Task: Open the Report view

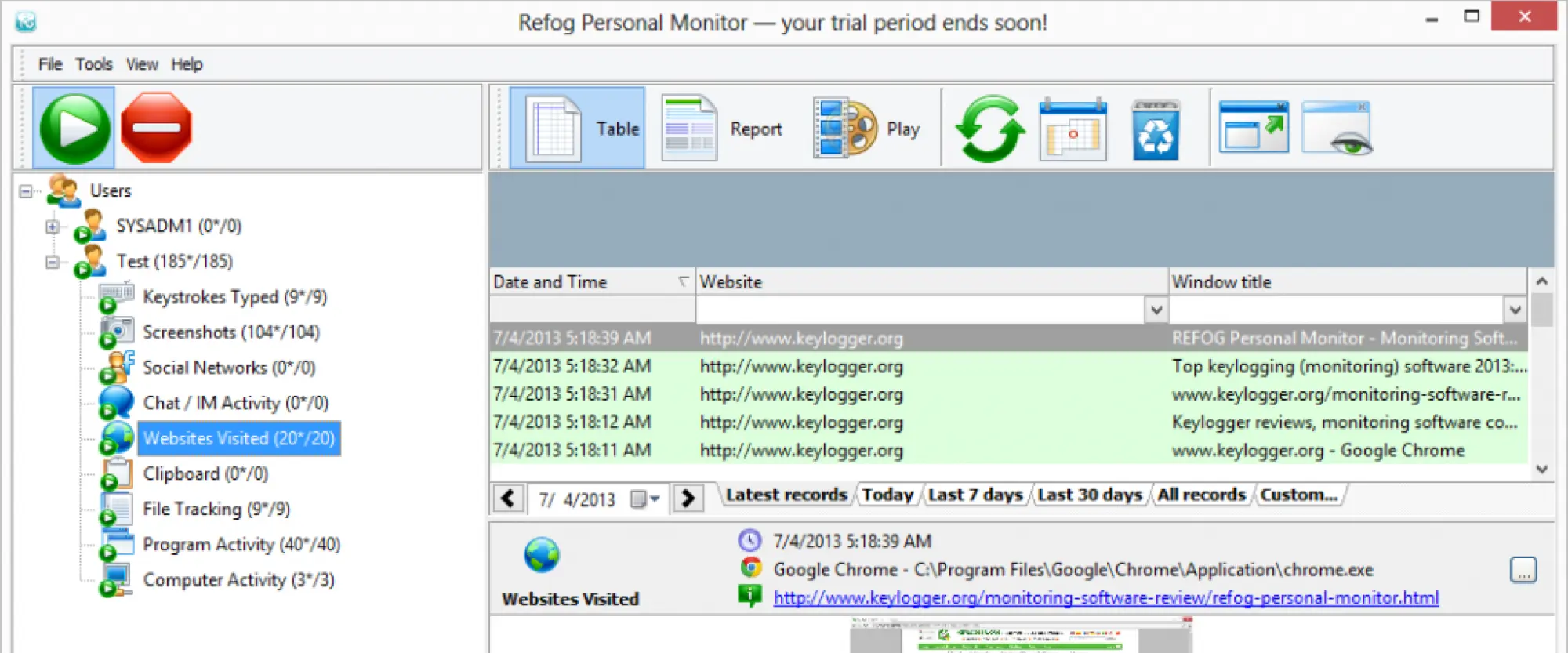Action: (722, 129)
